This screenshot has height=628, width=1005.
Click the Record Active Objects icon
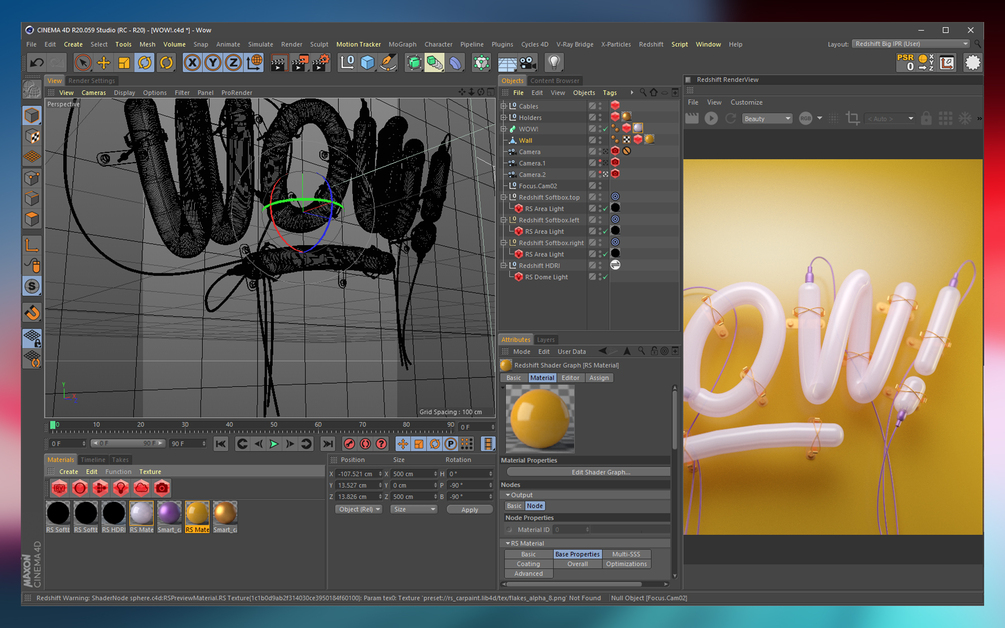point(349,443)
